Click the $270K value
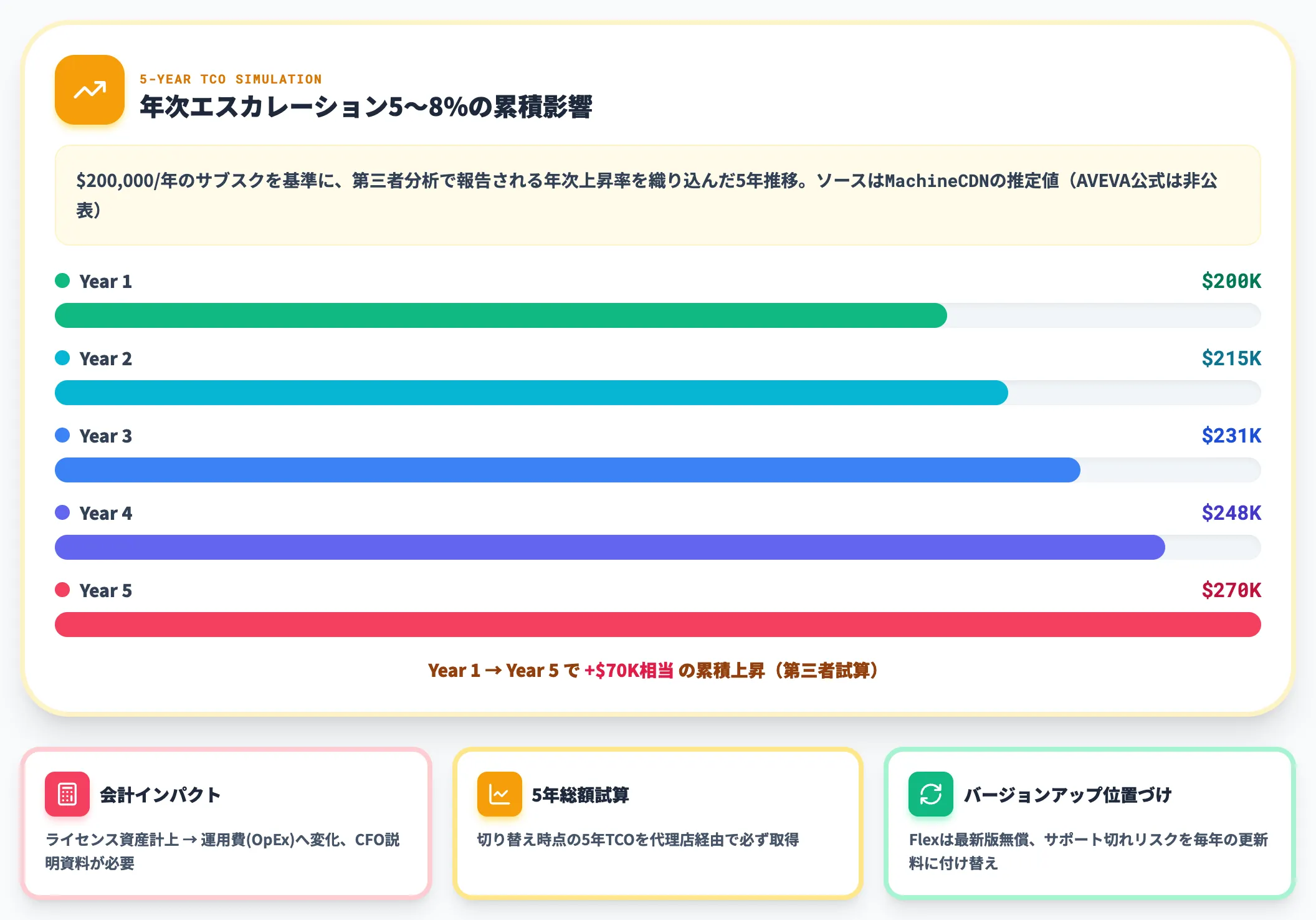The width and height of the screenshot is (1316, 920). pyautogui.click(x=1231, y=590)
